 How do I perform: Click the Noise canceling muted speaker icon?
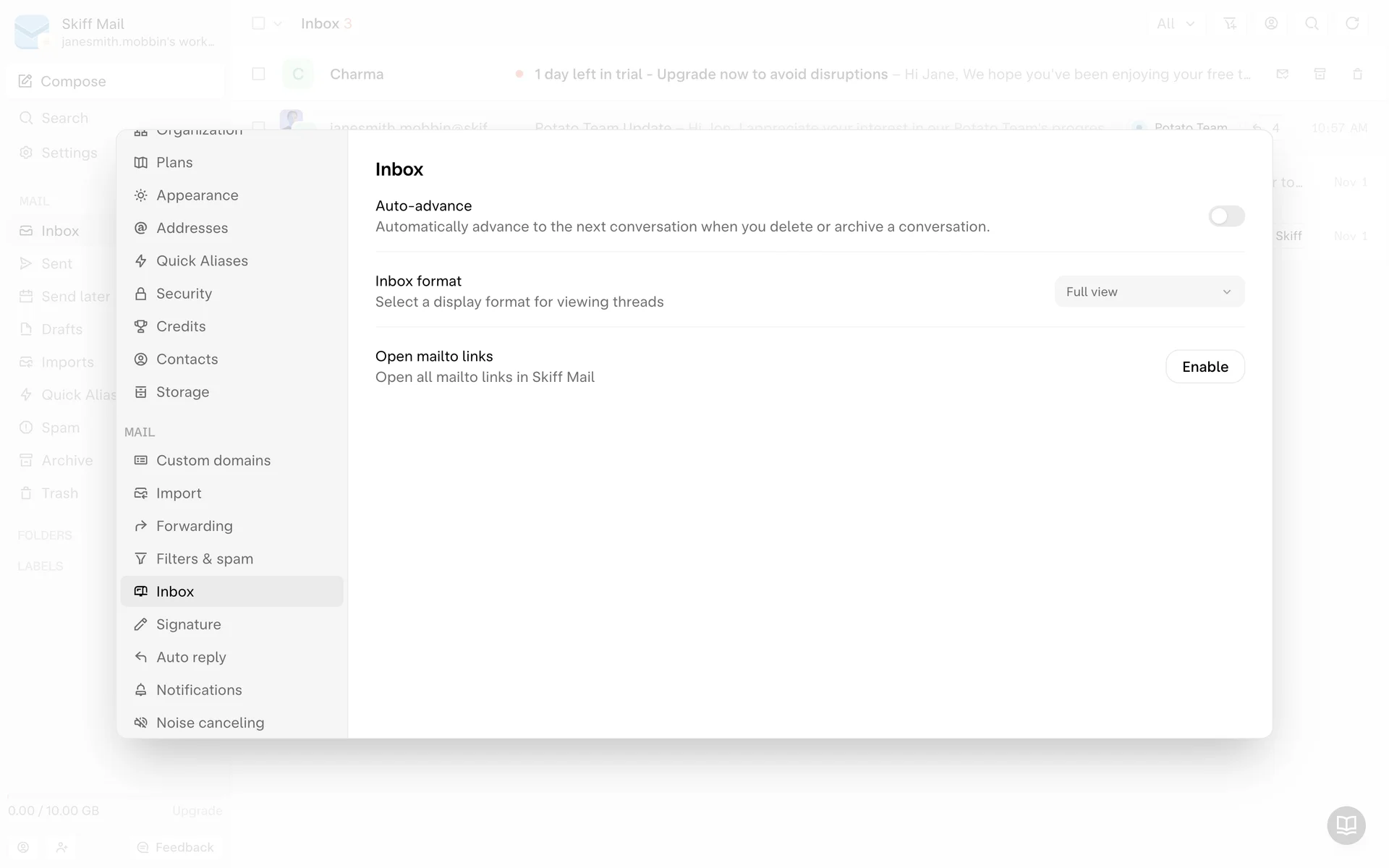[x=141, y=723]
